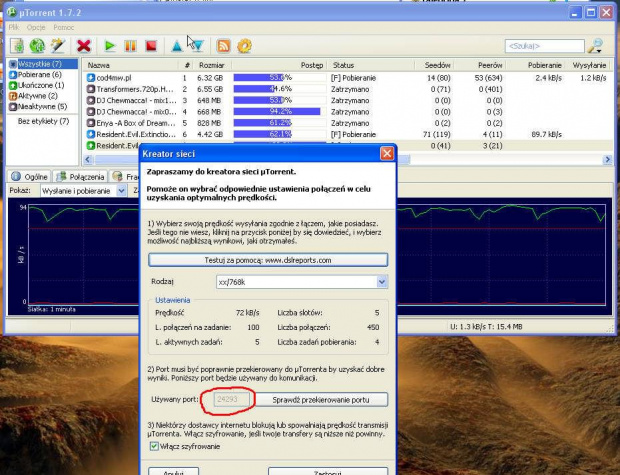Click the red X Remove torrent icon
The width and height of the screenshot is (620, 475).
pyautogui.click(x=84, y=45)
